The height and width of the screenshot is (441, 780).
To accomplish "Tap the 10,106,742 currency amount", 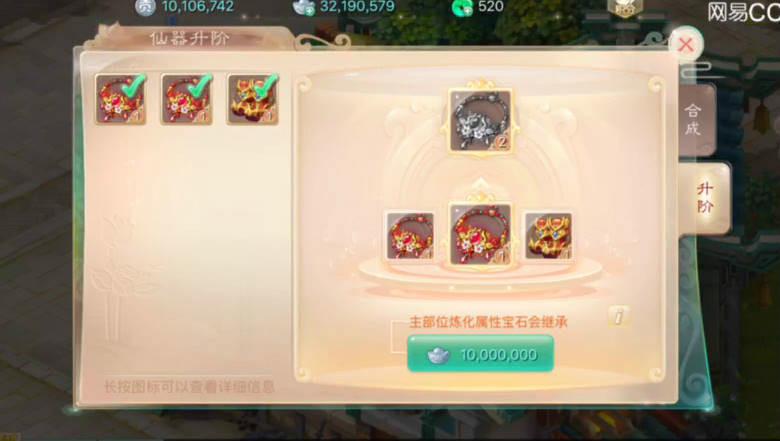I will 198,6.
